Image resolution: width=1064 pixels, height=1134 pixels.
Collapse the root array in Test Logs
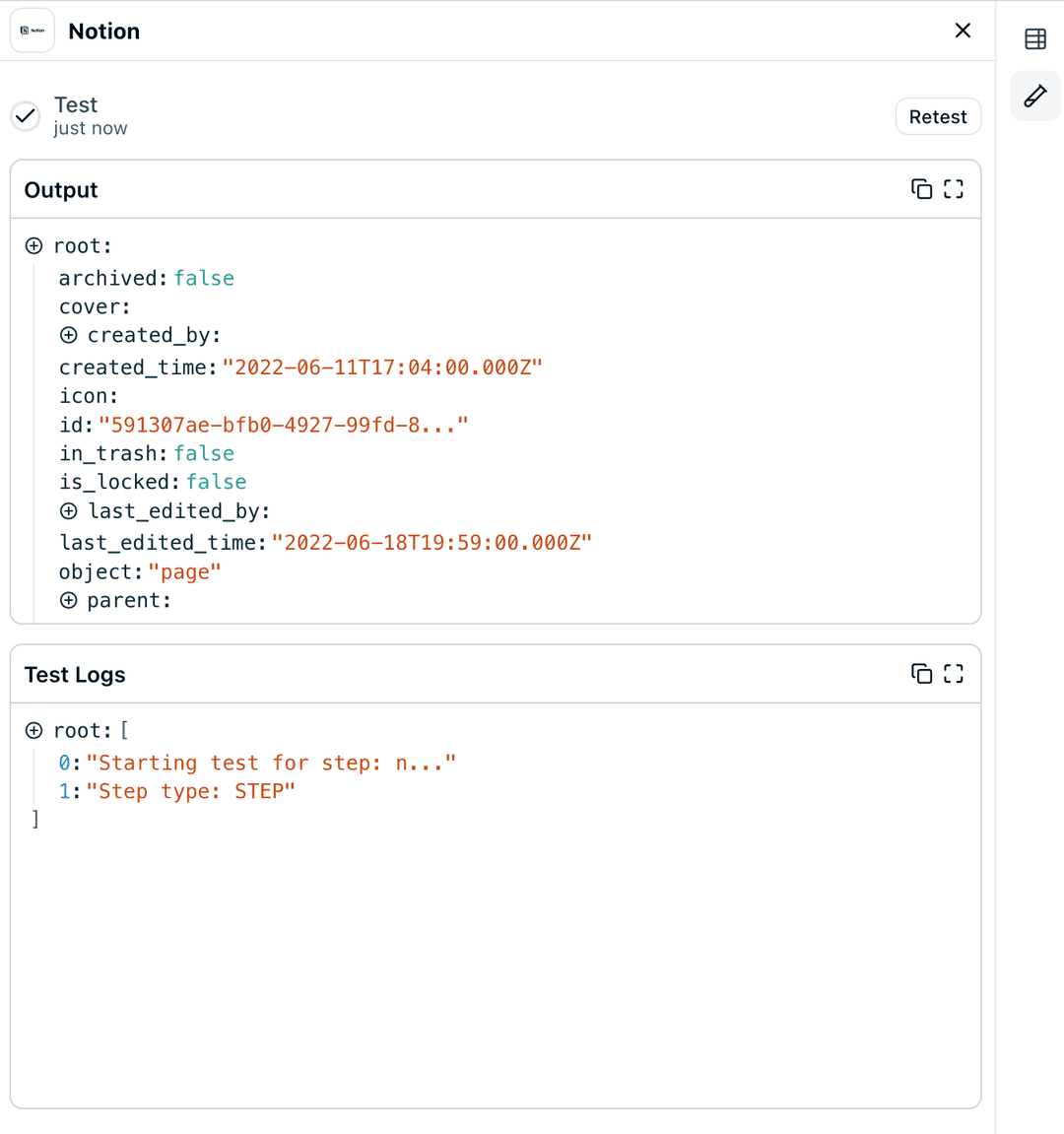pos(33,730)
